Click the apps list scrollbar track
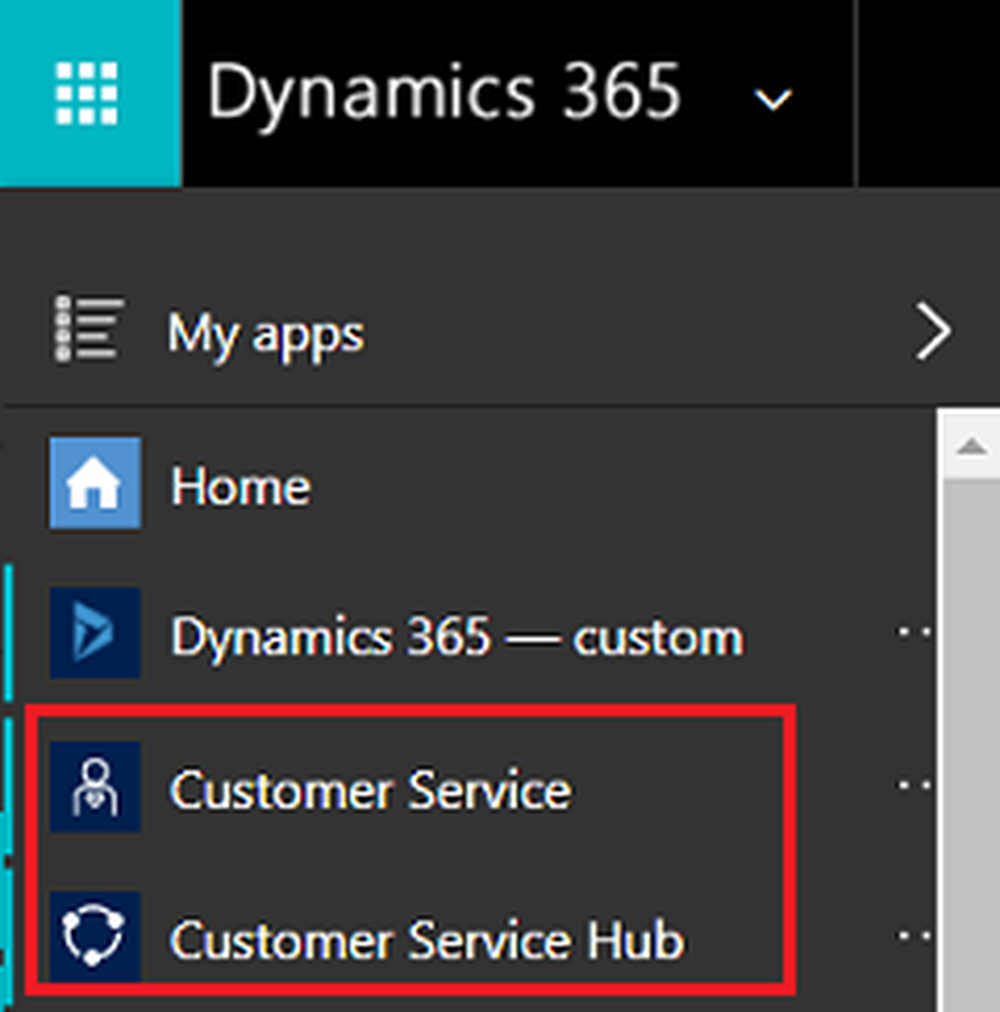Screen dimensions: 1000x1012 [x=970, y=745]
